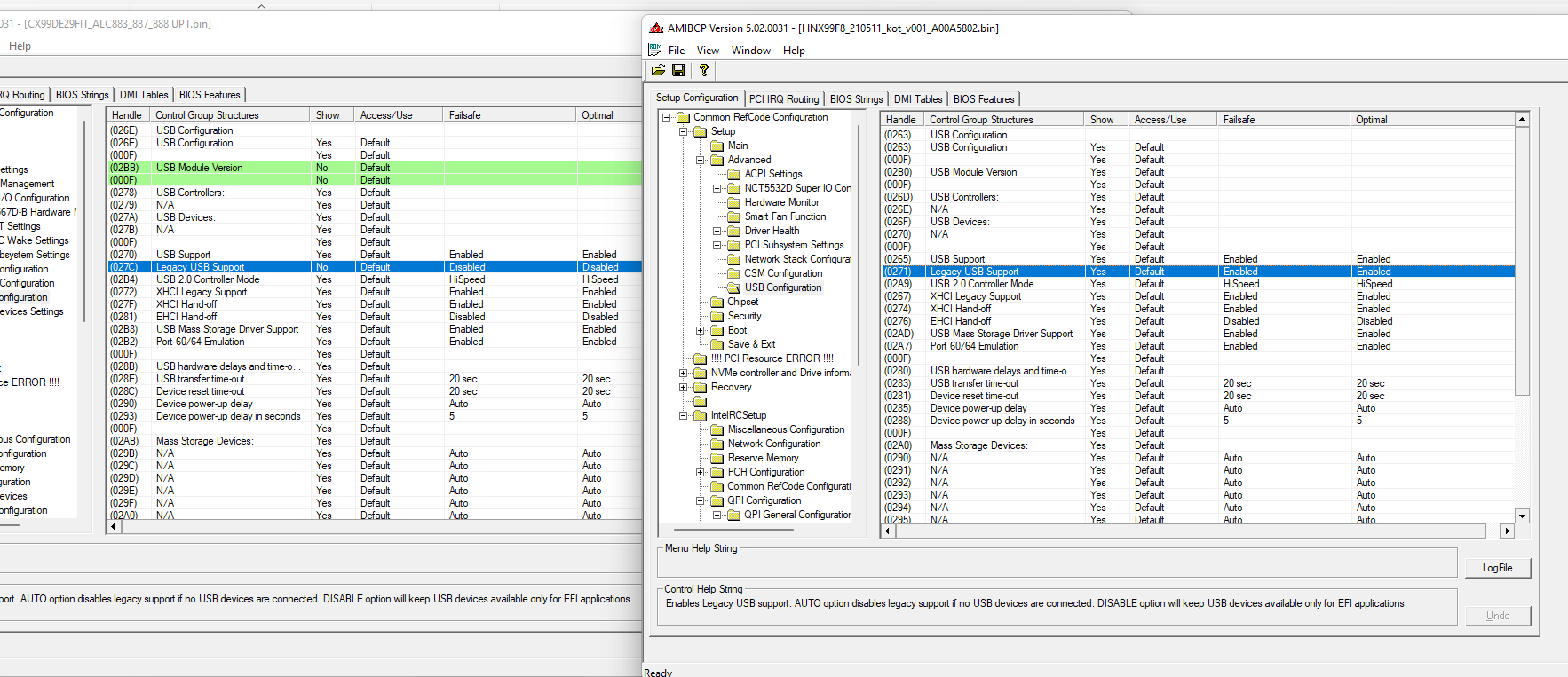Image resolution: width=1568 pixels, height=677 pixels.
Task: Click the Access/Use column header in the right window
Action: pyautogui.click(x=1172, y=120)
